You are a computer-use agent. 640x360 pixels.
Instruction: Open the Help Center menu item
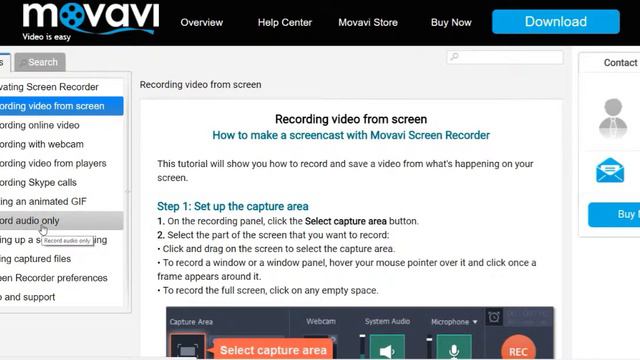point(285,22)
